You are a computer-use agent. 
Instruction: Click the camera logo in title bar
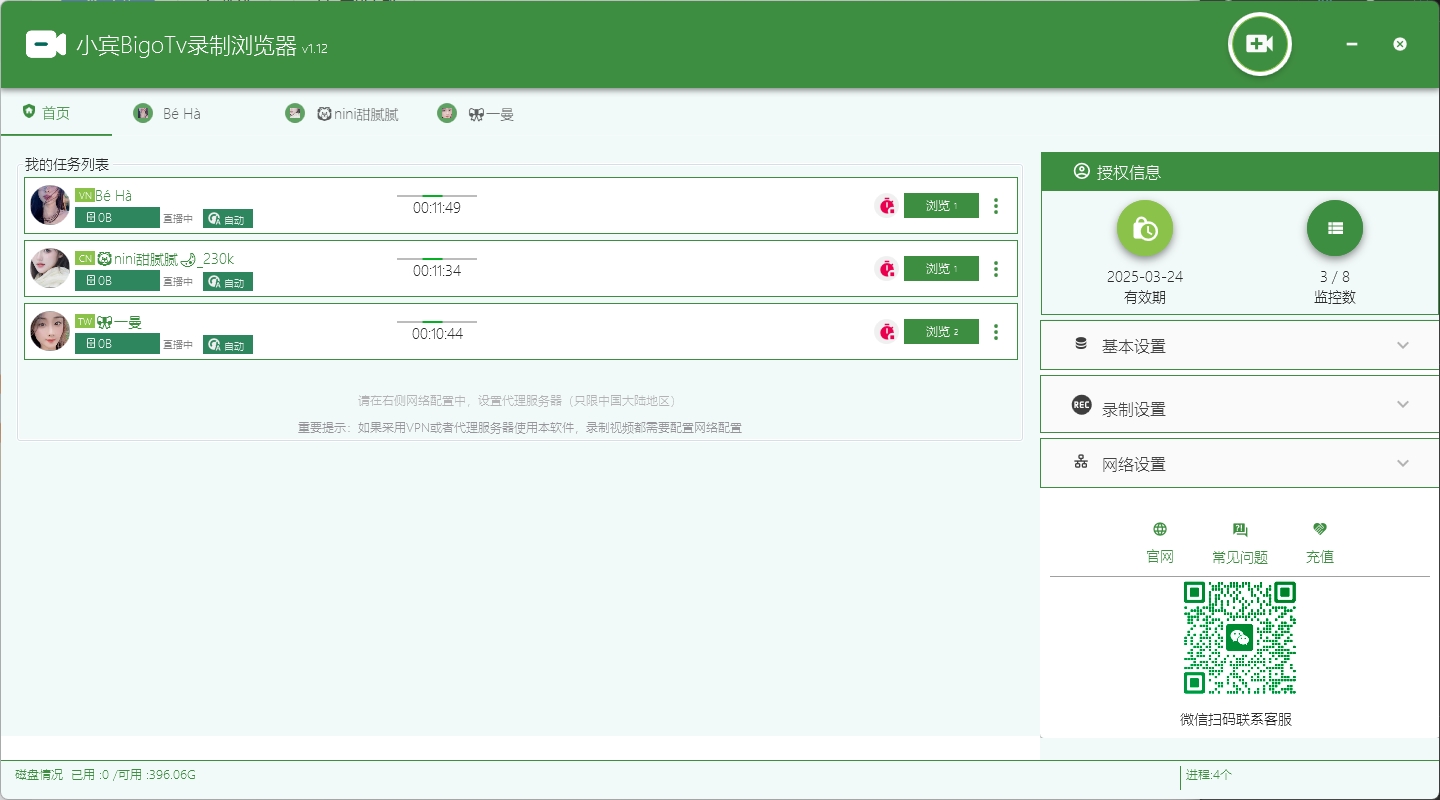coord(45,44)
